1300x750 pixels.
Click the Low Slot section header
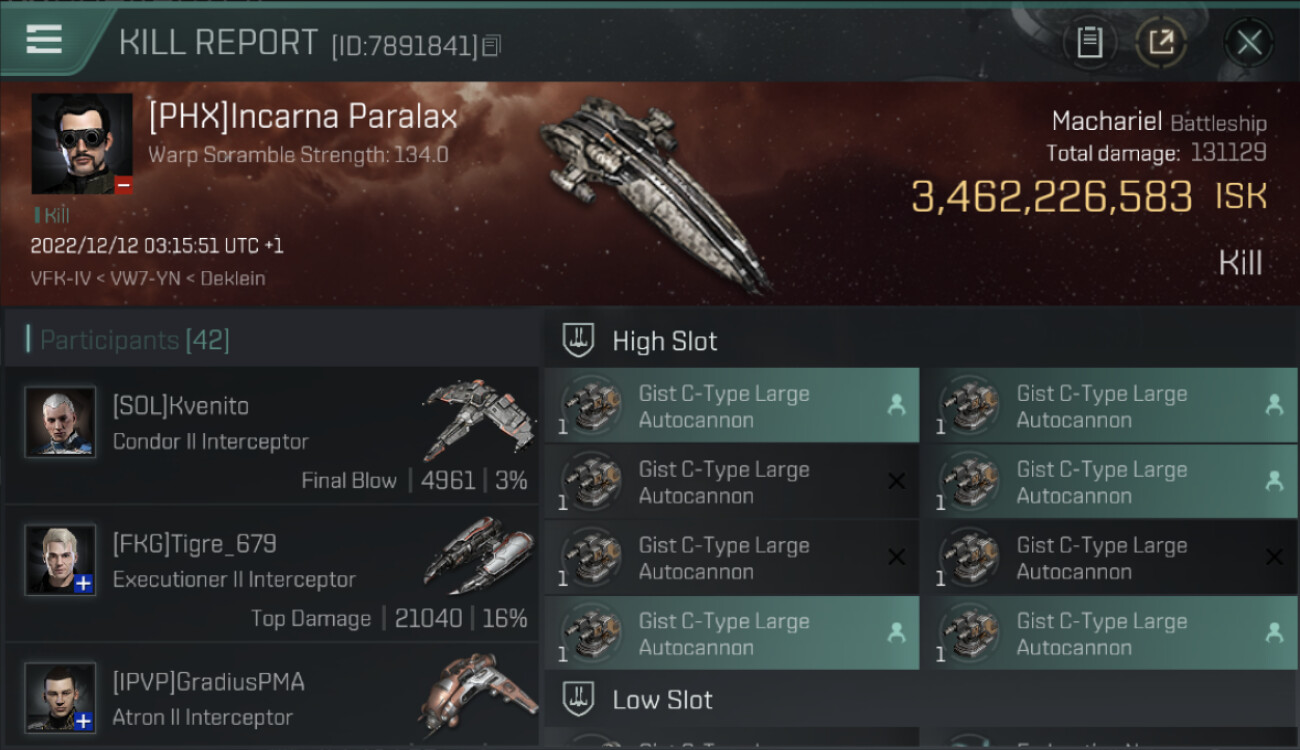(x=662, y=700)
